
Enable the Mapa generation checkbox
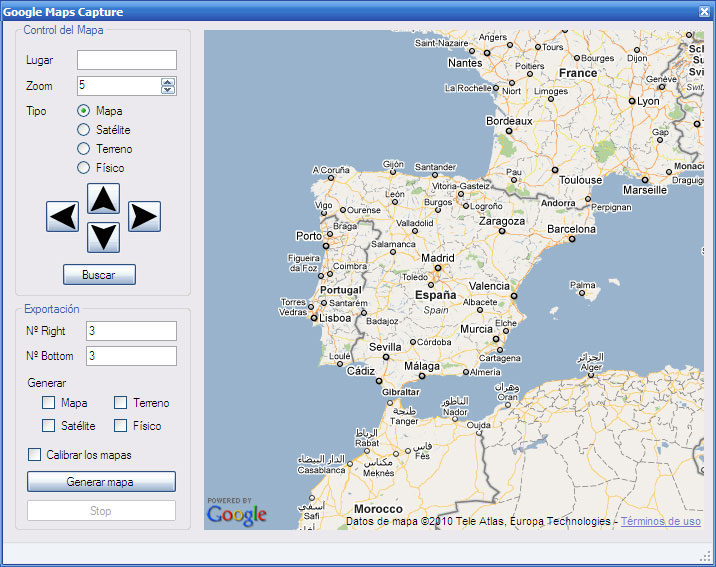click(x=48, y=403)
